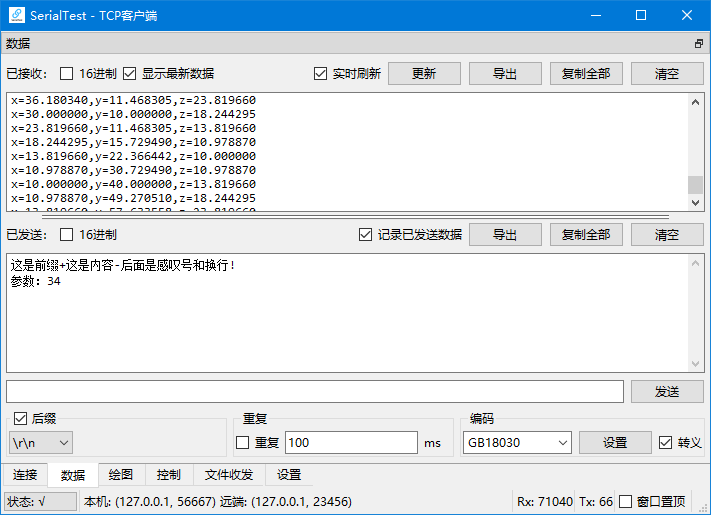Image resolution: width=711 pixels, height=515 pixels.
Task: Click the 发送 send button
Action: (667, 391)
